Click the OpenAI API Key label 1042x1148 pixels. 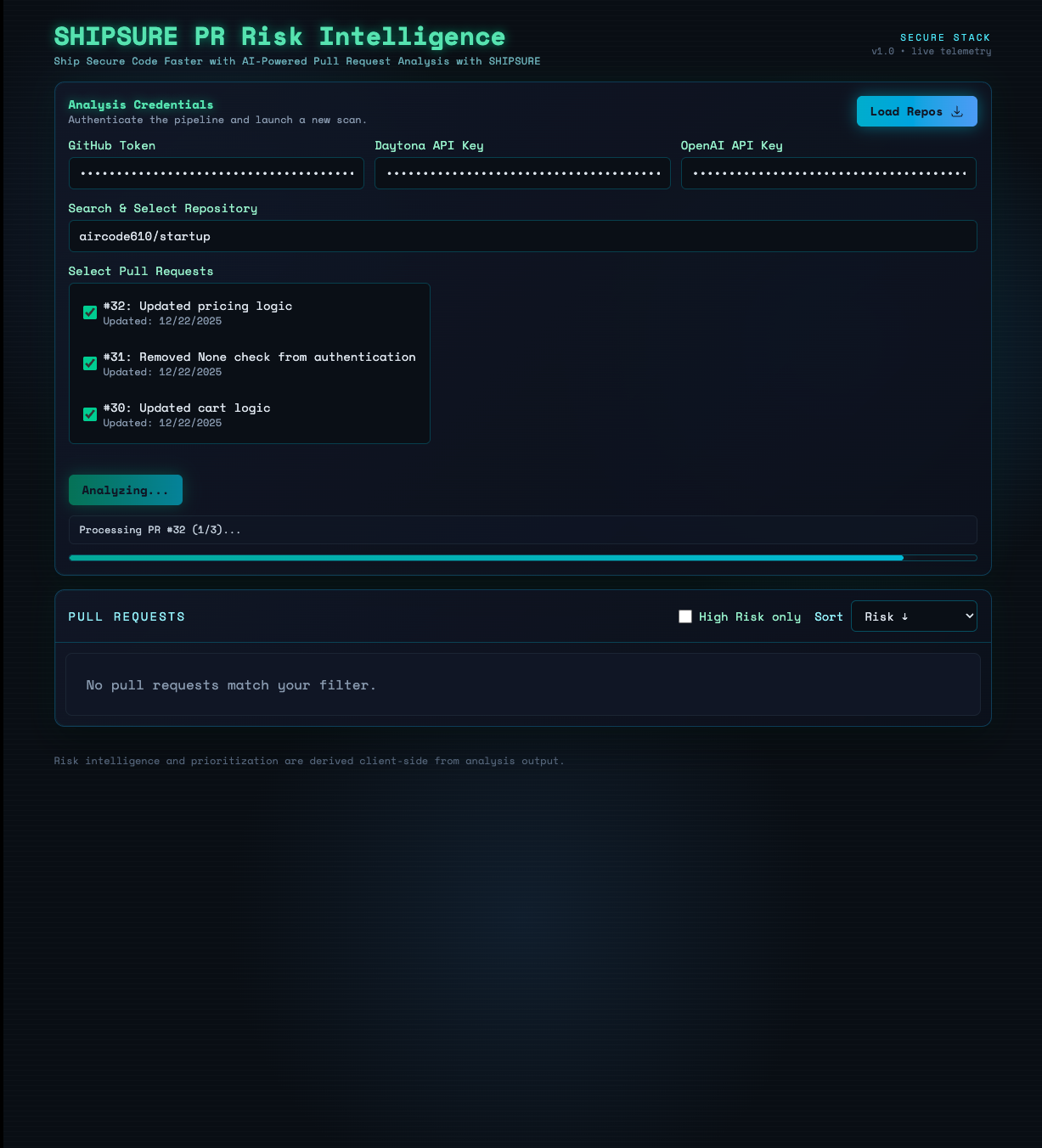pos(732,145)
